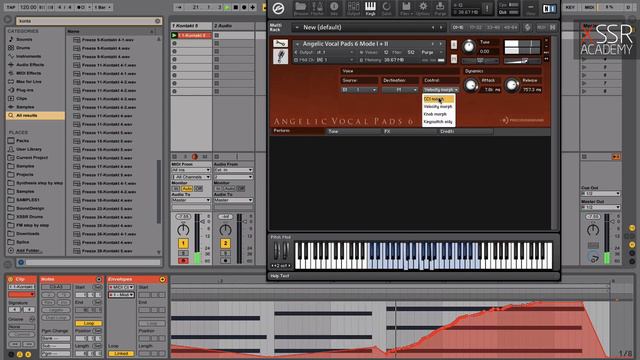
Task: Click Add Folder in Places
Action: 29,251
